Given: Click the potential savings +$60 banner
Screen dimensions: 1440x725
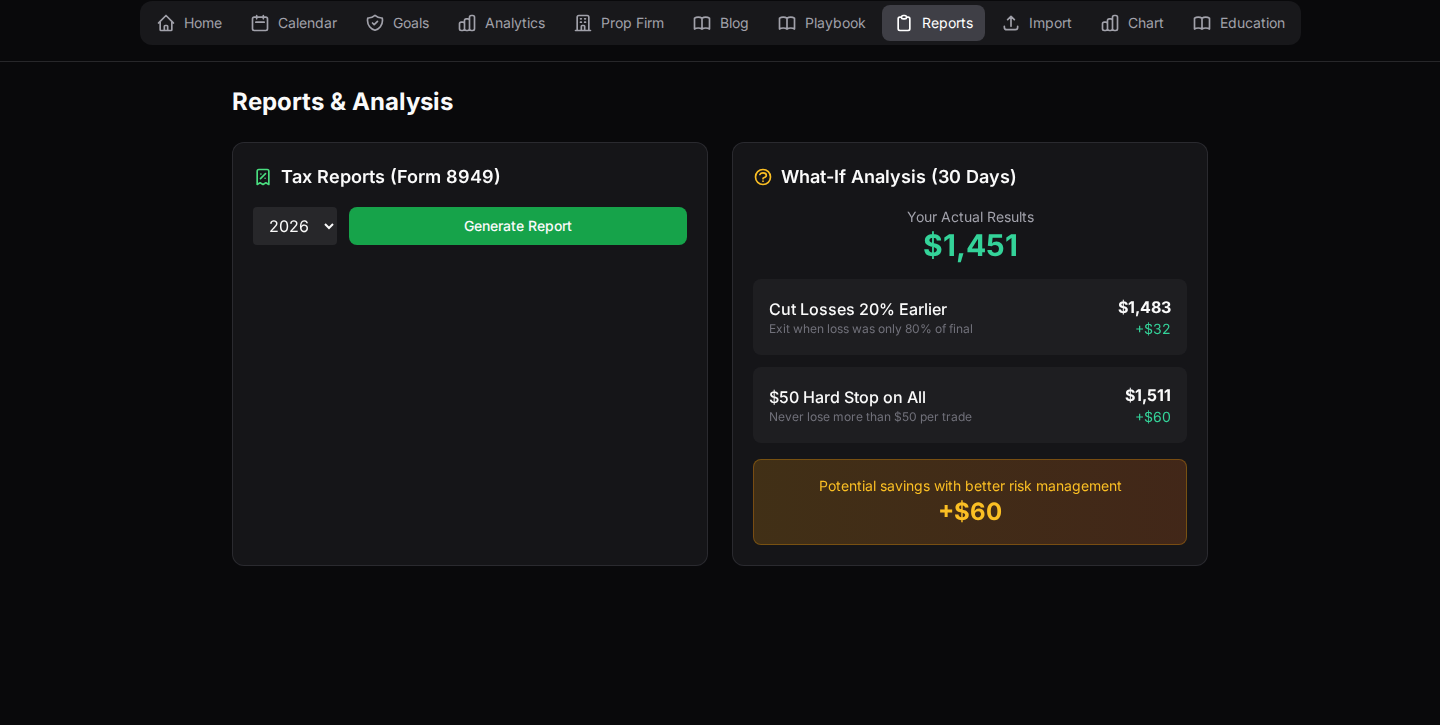Looking at the screenshot, I should (969, 502).
